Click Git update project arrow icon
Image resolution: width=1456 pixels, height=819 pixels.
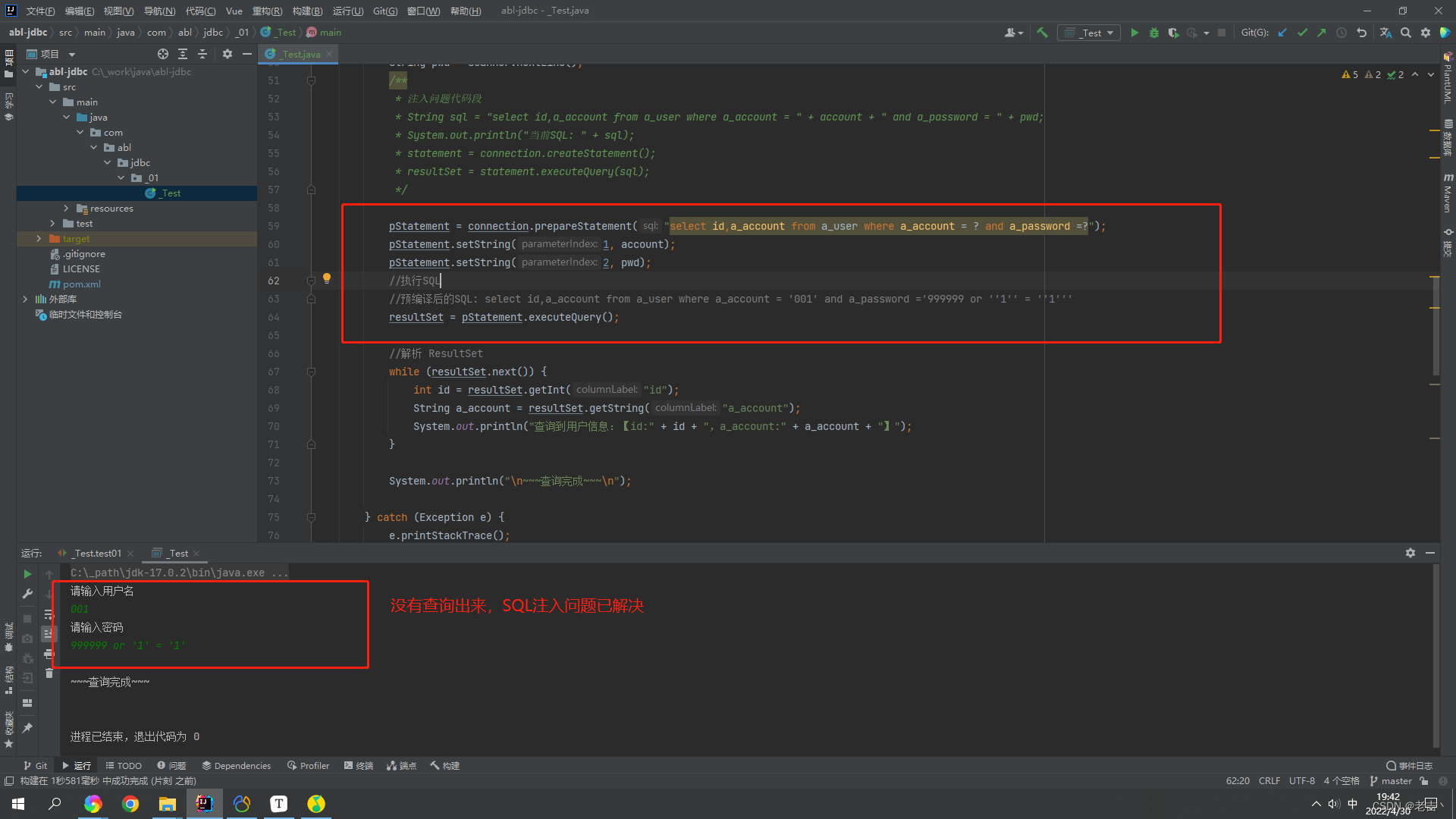1282,33
